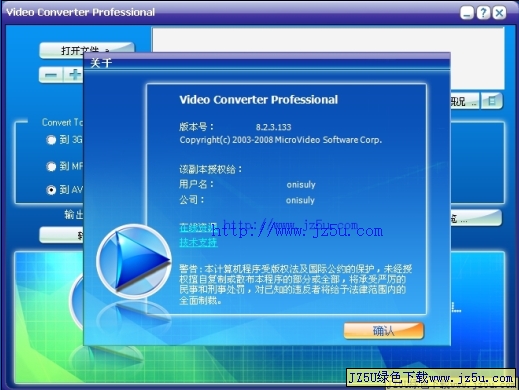Click the JZ5U绿色下载 watermark banner
The width and height of the screenshot is (519, 390).
tap(431, 378)
